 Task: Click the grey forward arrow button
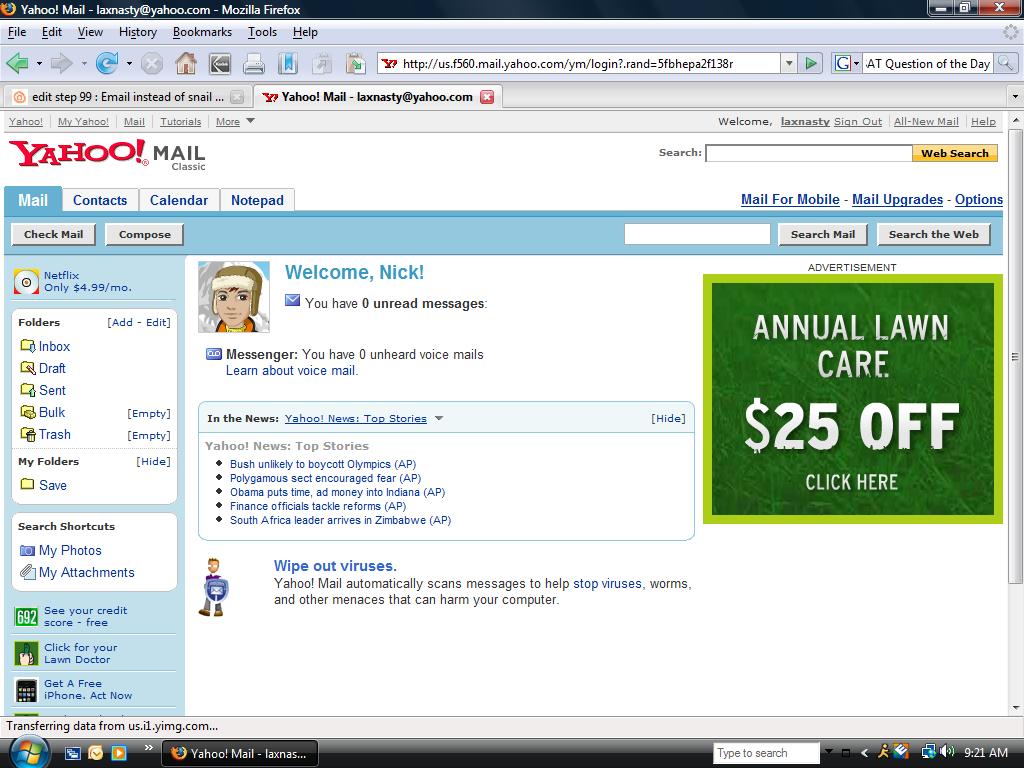point(62,63)
